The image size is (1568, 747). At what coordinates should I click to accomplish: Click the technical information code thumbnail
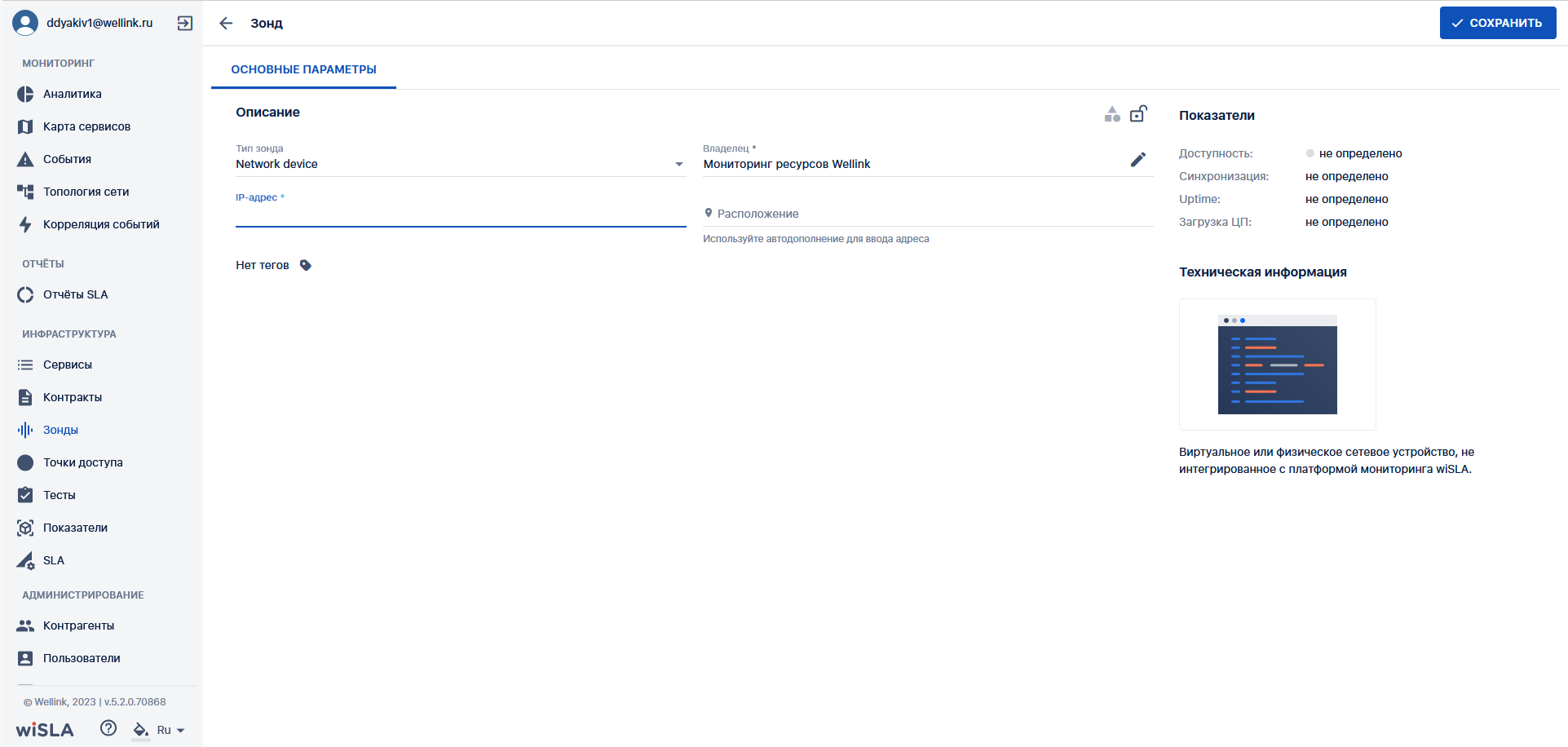[1277, 365]
